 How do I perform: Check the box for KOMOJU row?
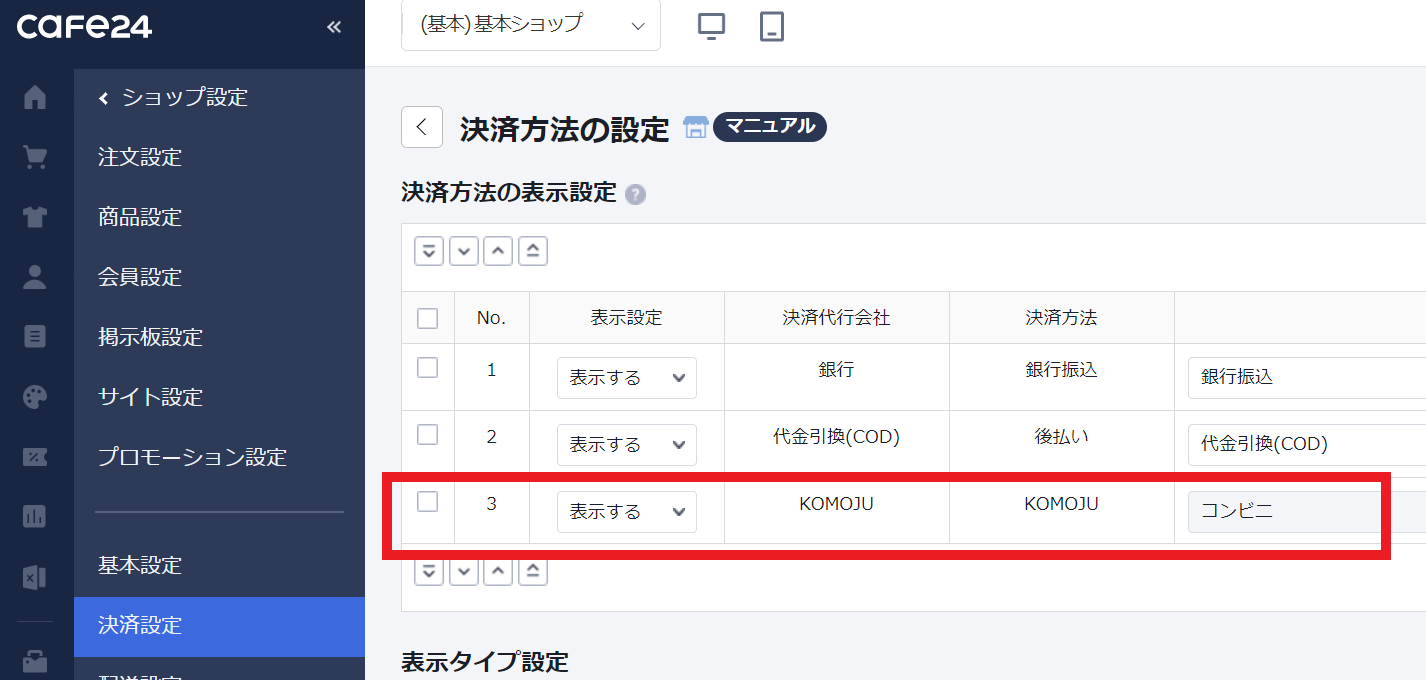coord(427,502)
